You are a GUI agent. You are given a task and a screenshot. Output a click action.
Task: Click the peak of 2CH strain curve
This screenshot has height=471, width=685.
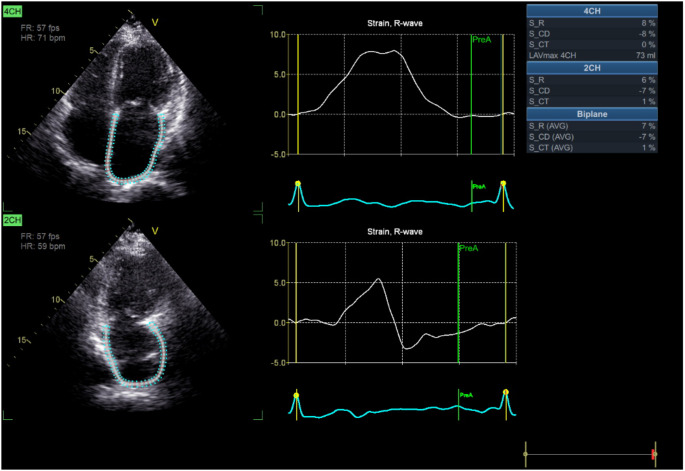click(x=379, y=279)
